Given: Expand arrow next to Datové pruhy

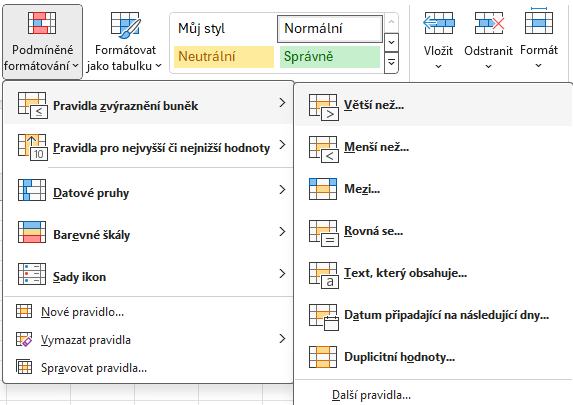Looking at the screenshot, I should (282, 189).
